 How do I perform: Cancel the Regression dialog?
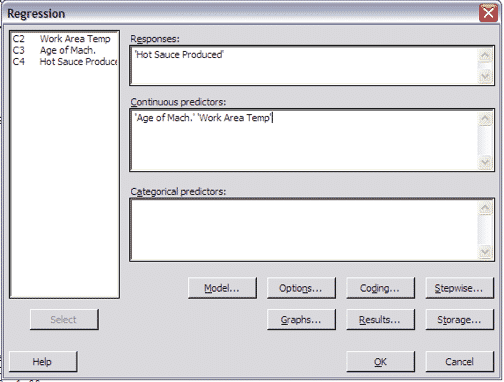[x=459, y=362]
